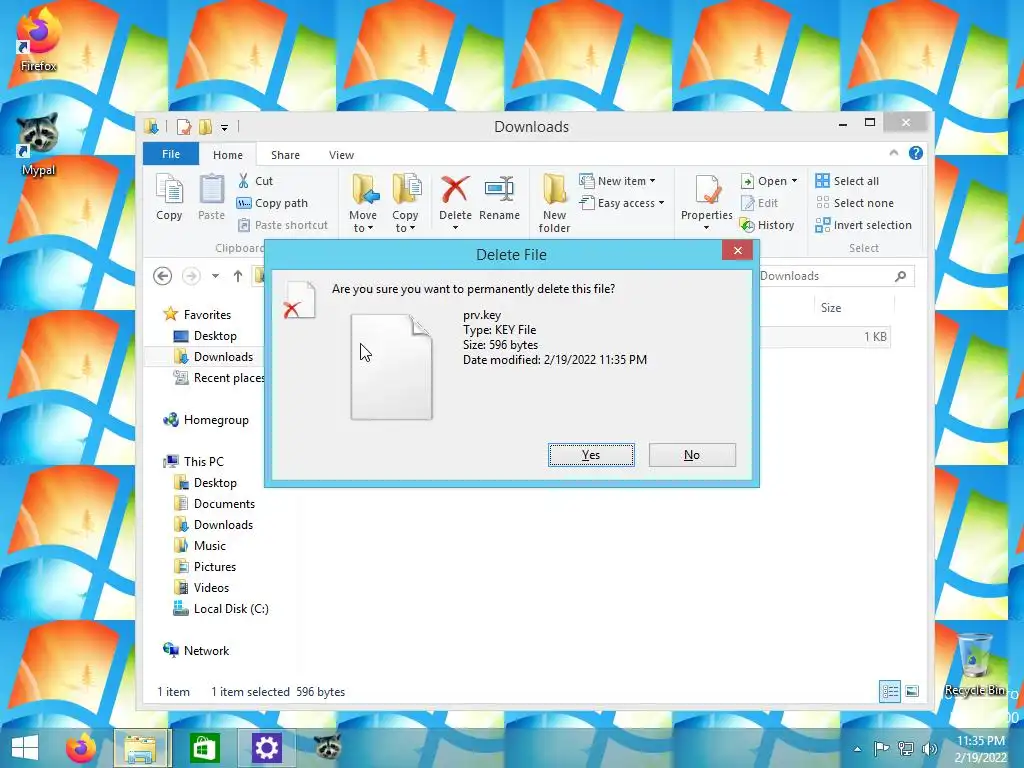Cancel deletion with the No button
This screenshot has width=1024, height=768.
click(692, 455)
